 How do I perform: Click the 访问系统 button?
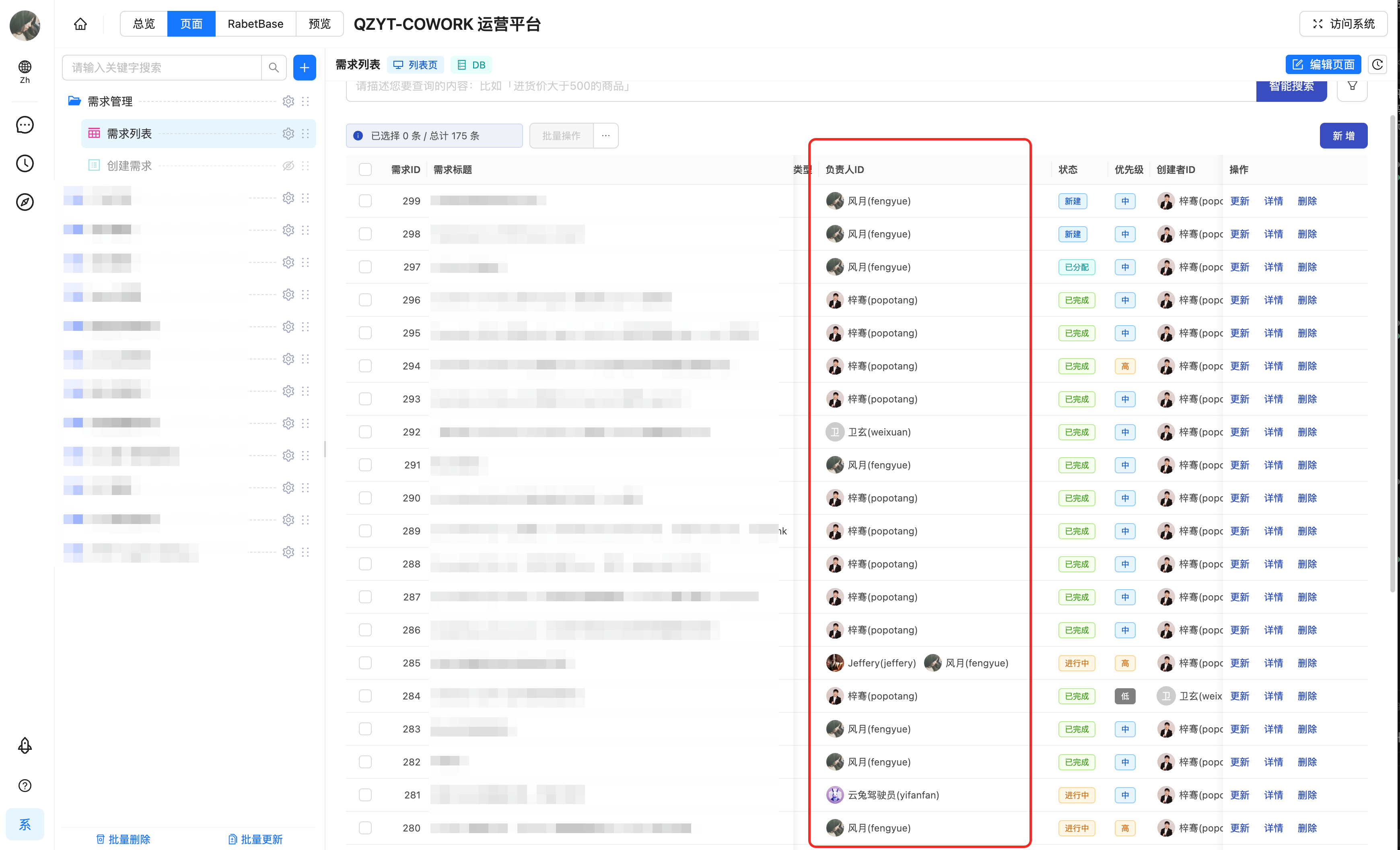point(1343,24)
